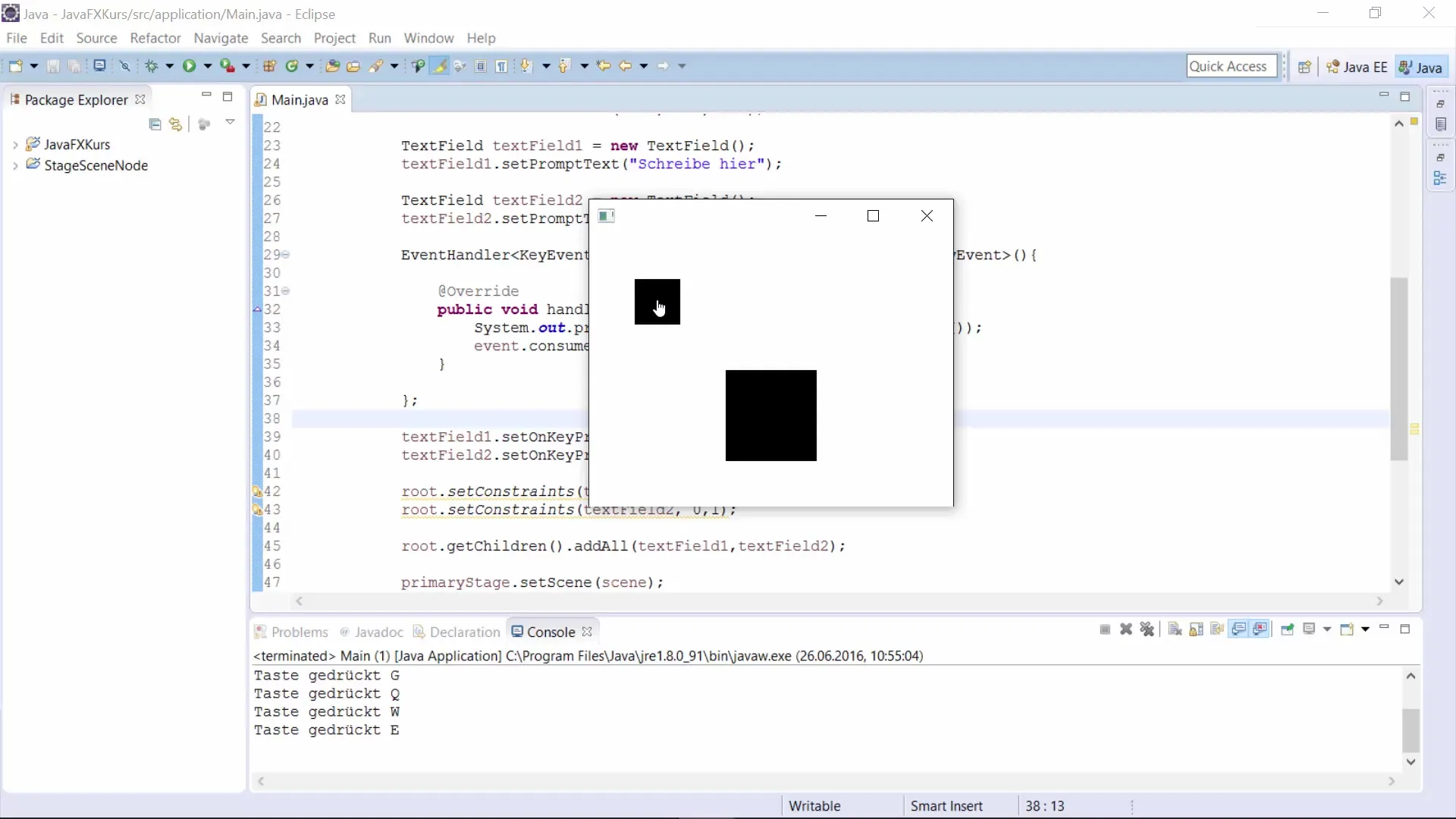Click the Next Annotation arrow icon

pyautogui.click(x=526, y=66)
